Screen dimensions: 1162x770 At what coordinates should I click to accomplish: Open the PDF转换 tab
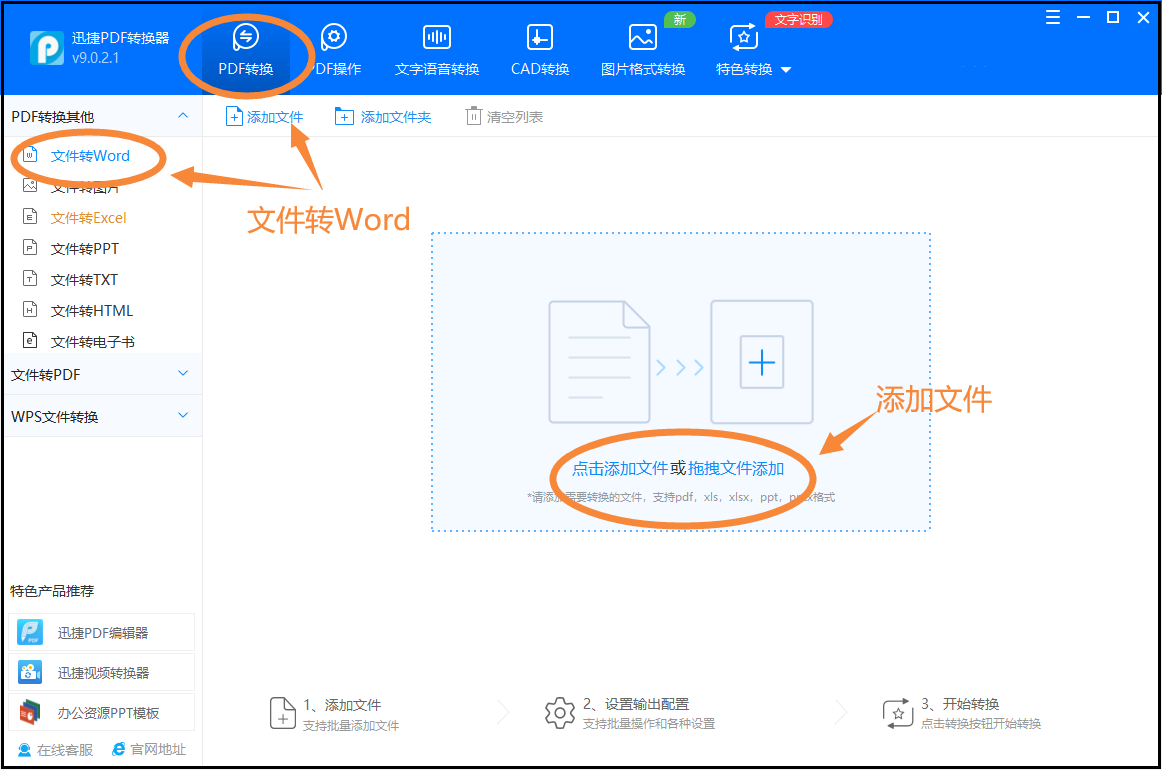245,50
